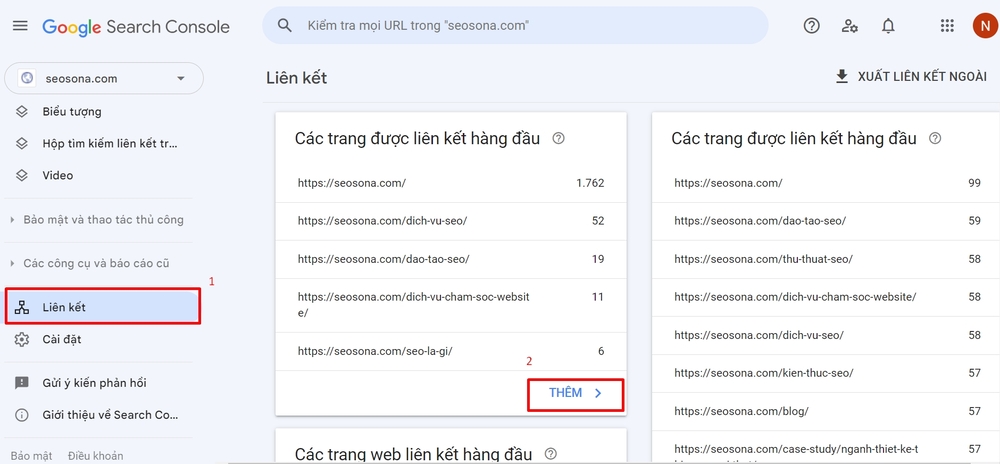1000x464 pixels.
Task: Select right card dich-vu-seo row with 58
Action: pos(826,335)
